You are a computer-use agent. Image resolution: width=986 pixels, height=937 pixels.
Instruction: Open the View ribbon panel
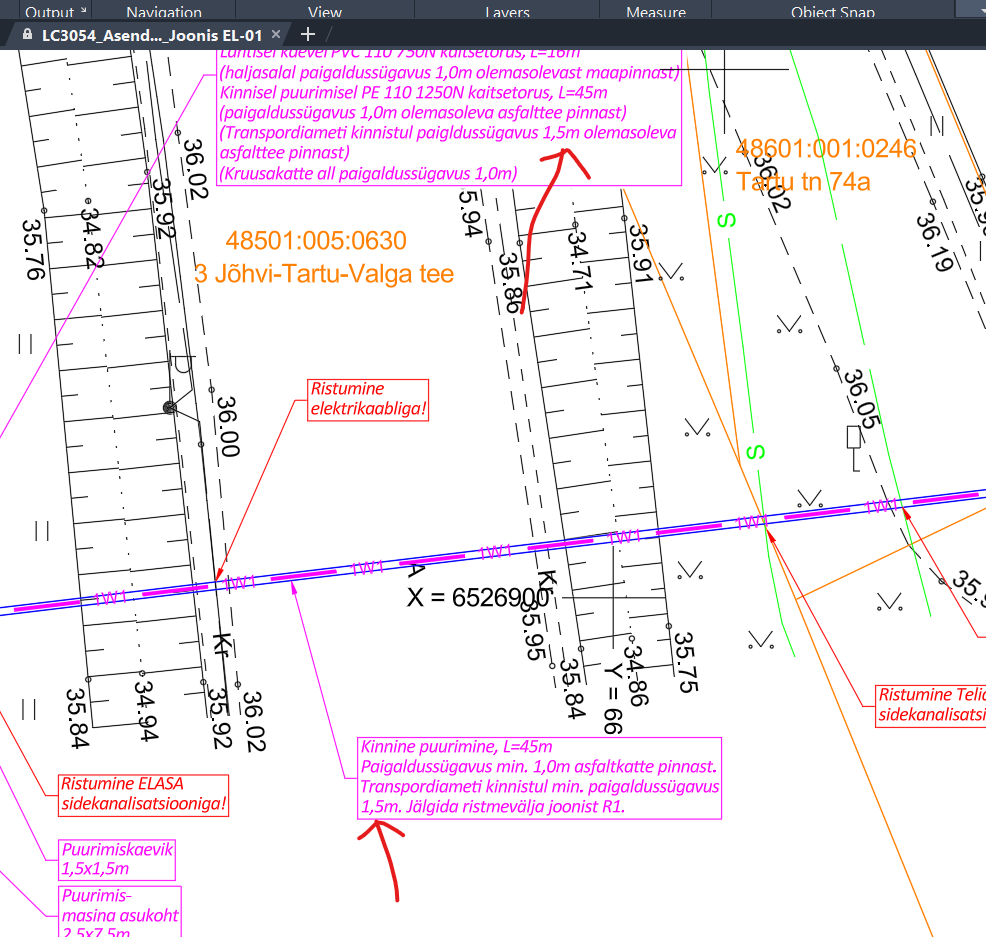(x=325, y=13)
